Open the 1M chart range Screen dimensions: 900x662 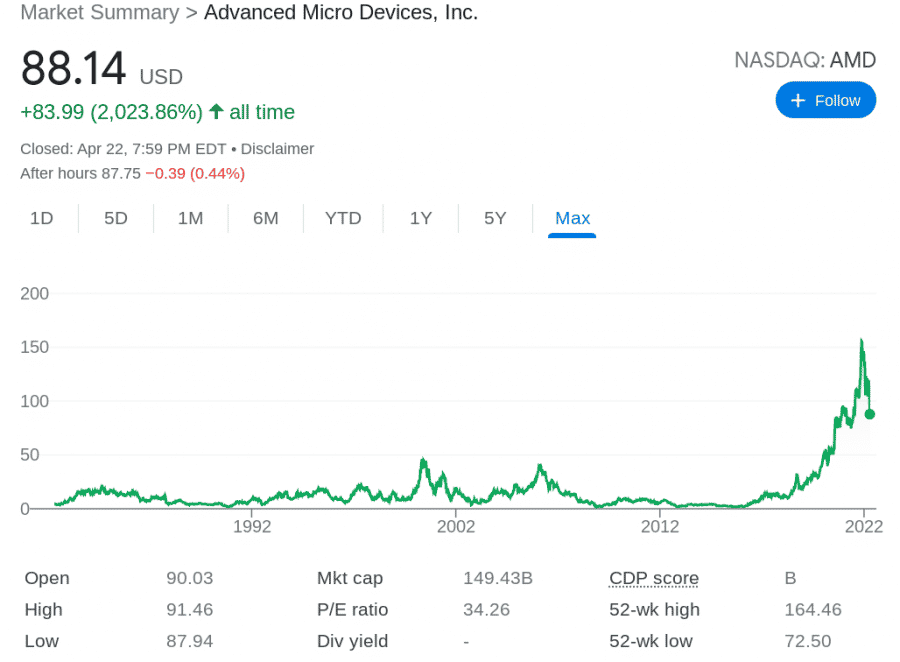coord(190,218)
